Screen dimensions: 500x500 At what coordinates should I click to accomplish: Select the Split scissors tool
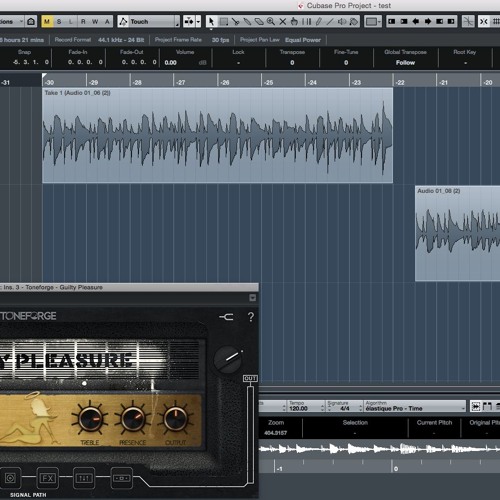coord(235,22)
